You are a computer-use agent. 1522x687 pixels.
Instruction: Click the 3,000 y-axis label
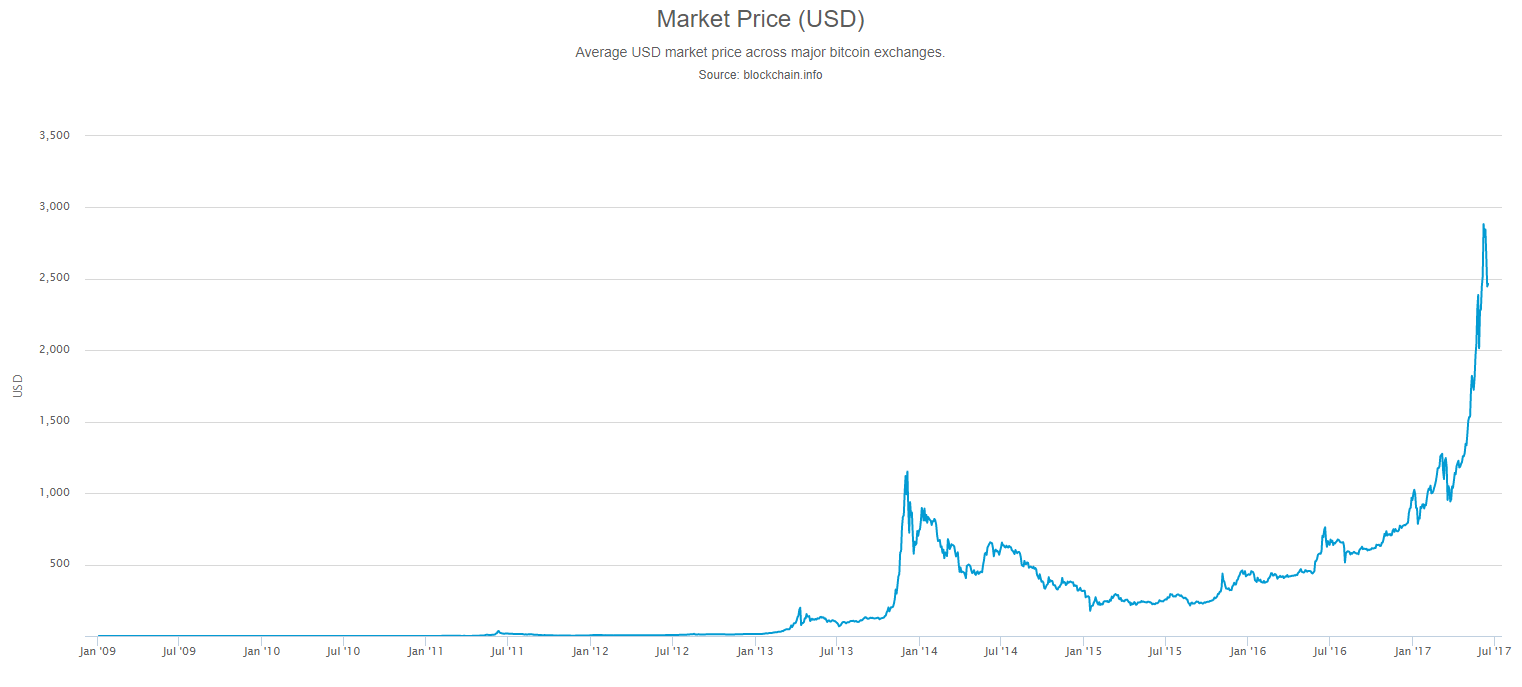(x=53, y=207)
